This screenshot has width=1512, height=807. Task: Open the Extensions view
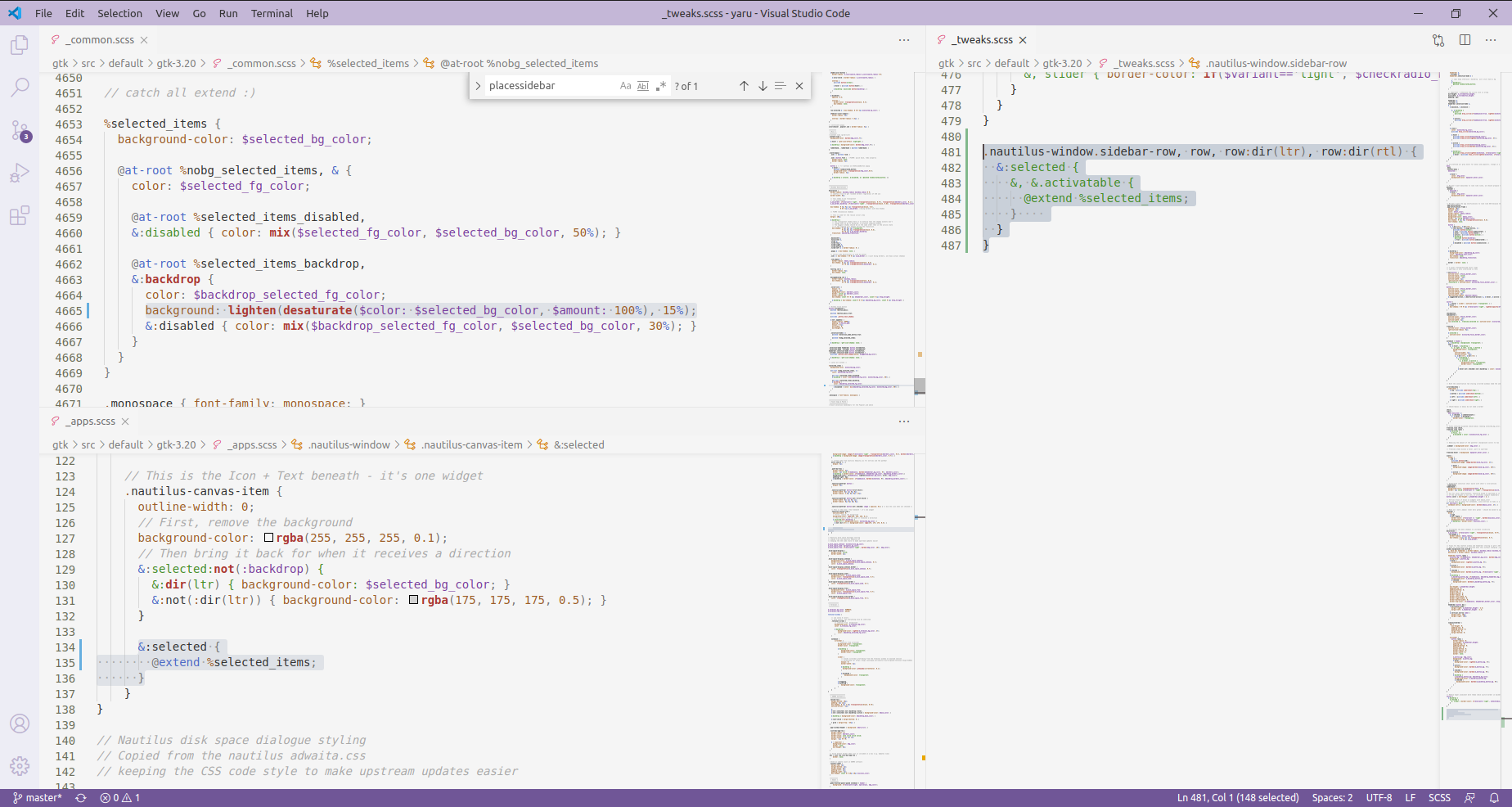tap(20, 215)
